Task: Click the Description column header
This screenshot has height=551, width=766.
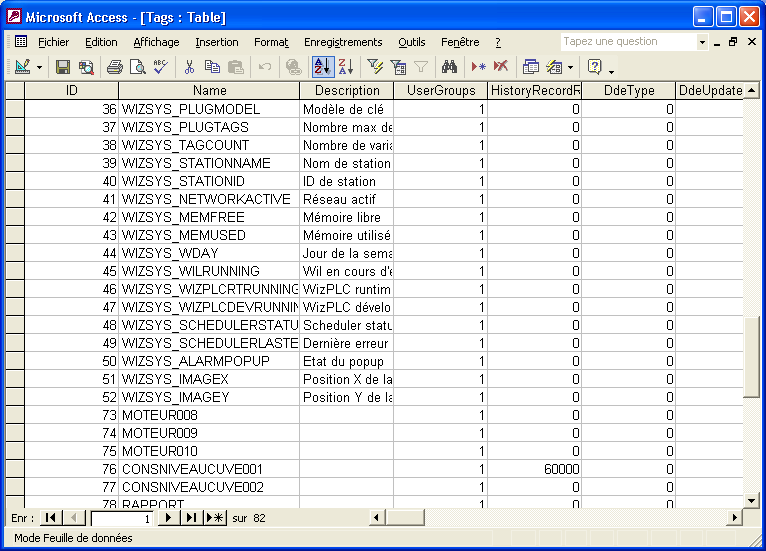Action: (x=347, y=91)
